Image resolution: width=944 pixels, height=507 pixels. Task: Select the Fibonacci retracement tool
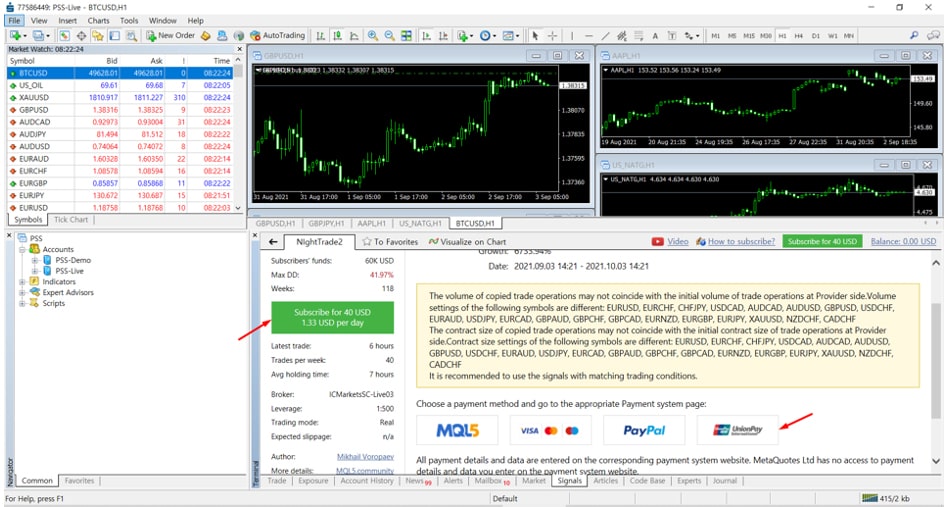point(639,36)
